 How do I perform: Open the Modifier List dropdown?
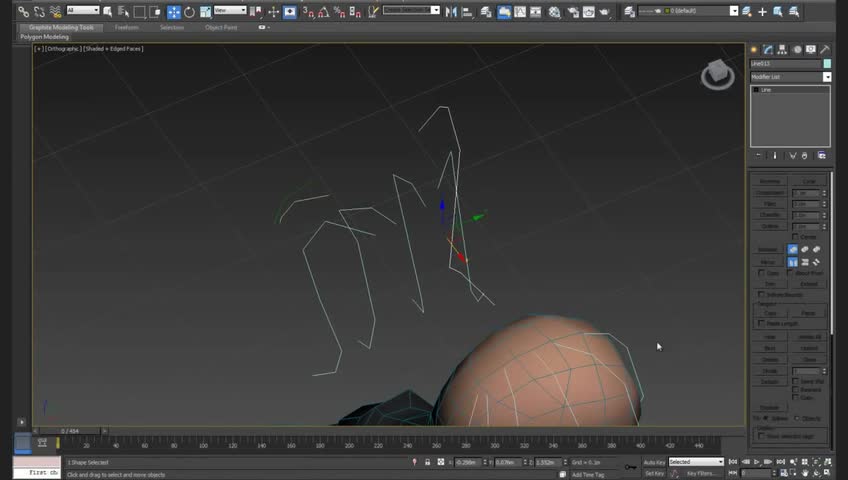[790, 77]
